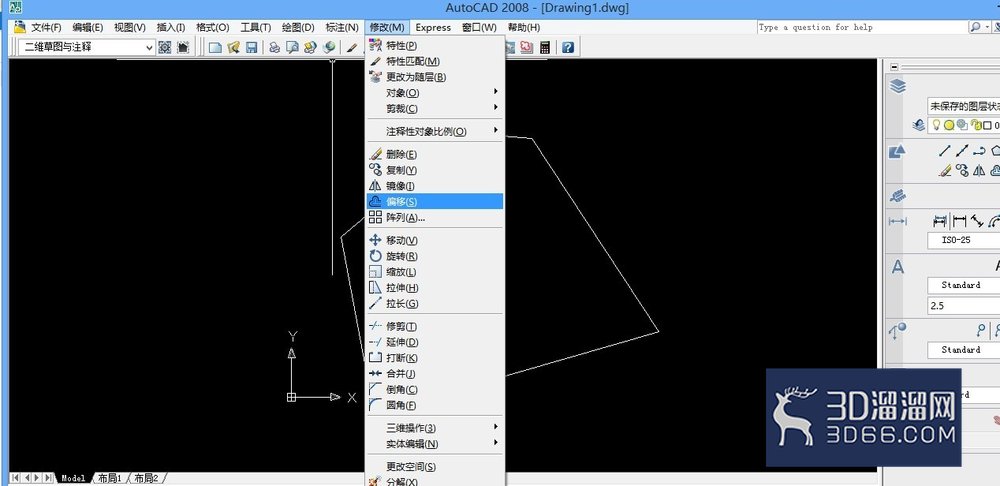The width and height of the screenshot is (1000, 486).
Task: Toggle layer on/off lightbulb icon
Action: (x=936, y=125)
